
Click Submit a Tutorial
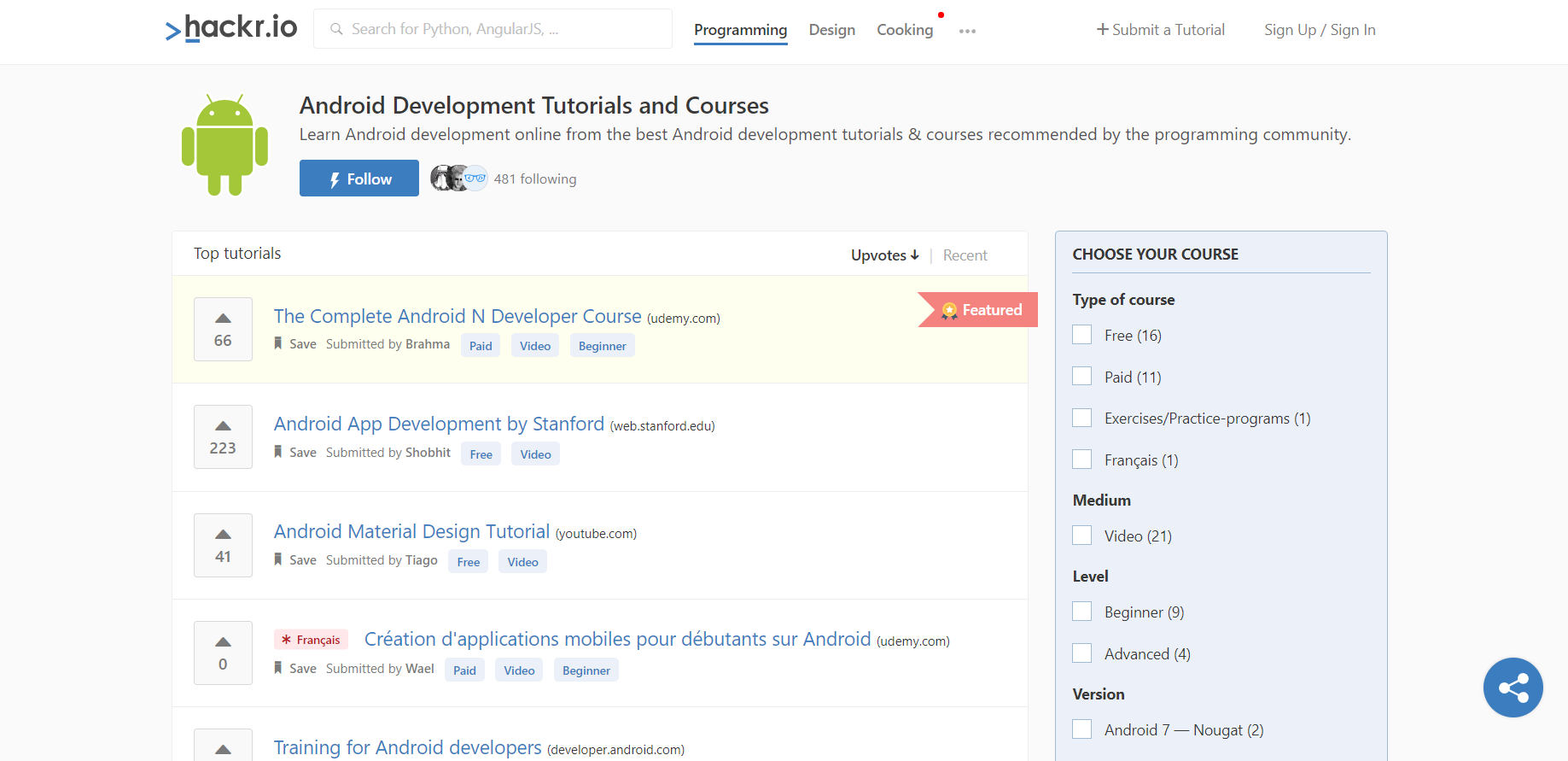tap(1161, 30)
